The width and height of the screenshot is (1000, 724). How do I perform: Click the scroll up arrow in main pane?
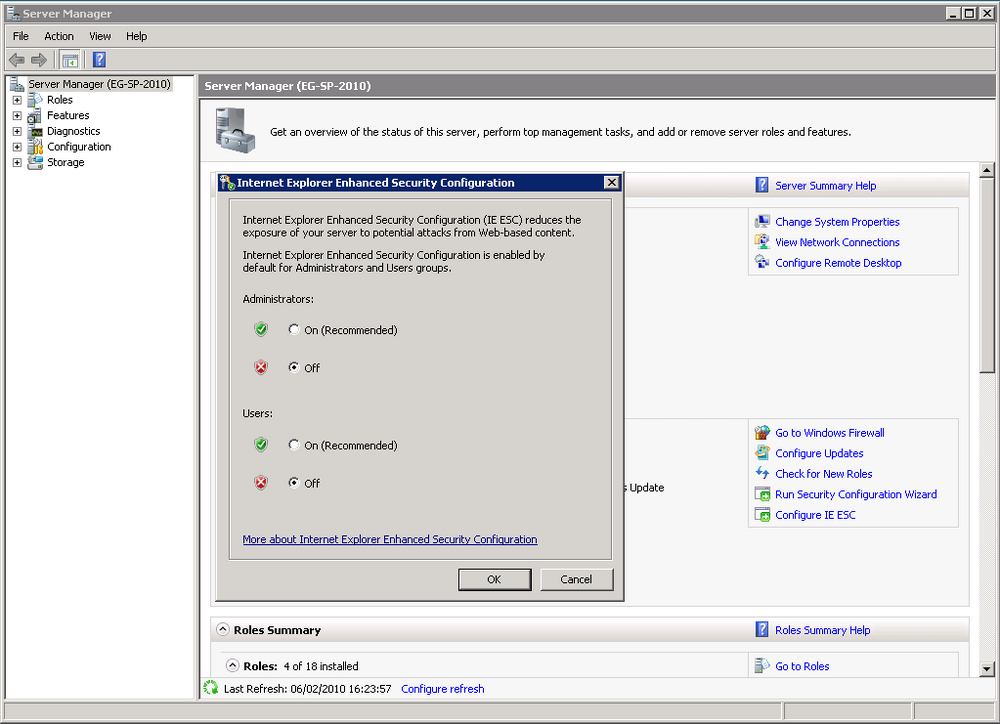pos(987,170)
